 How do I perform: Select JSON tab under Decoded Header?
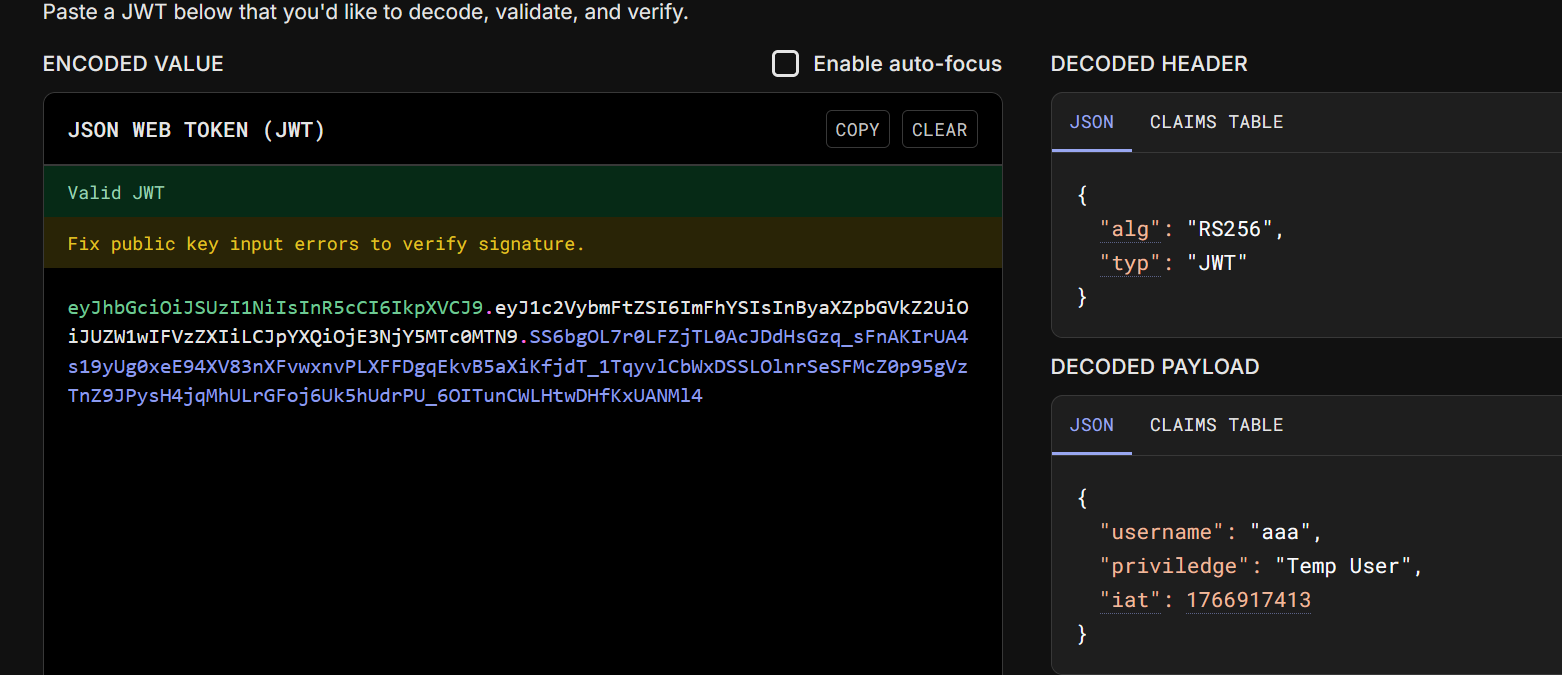[1091, 122]
